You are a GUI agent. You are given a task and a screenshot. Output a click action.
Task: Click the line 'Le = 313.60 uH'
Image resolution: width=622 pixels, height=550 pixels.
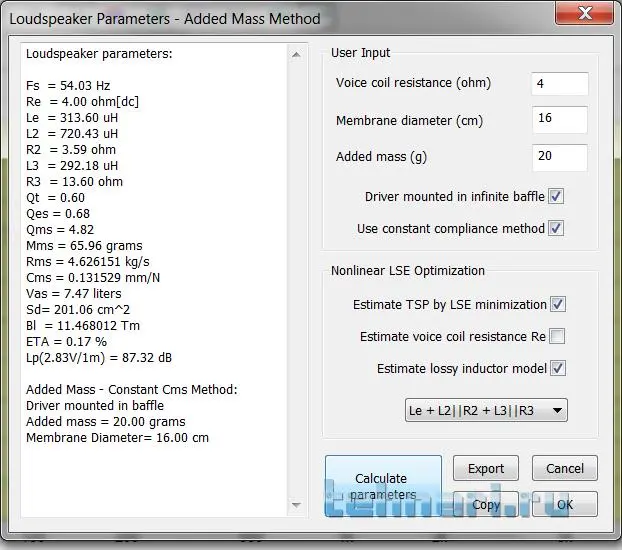(72, 117)
